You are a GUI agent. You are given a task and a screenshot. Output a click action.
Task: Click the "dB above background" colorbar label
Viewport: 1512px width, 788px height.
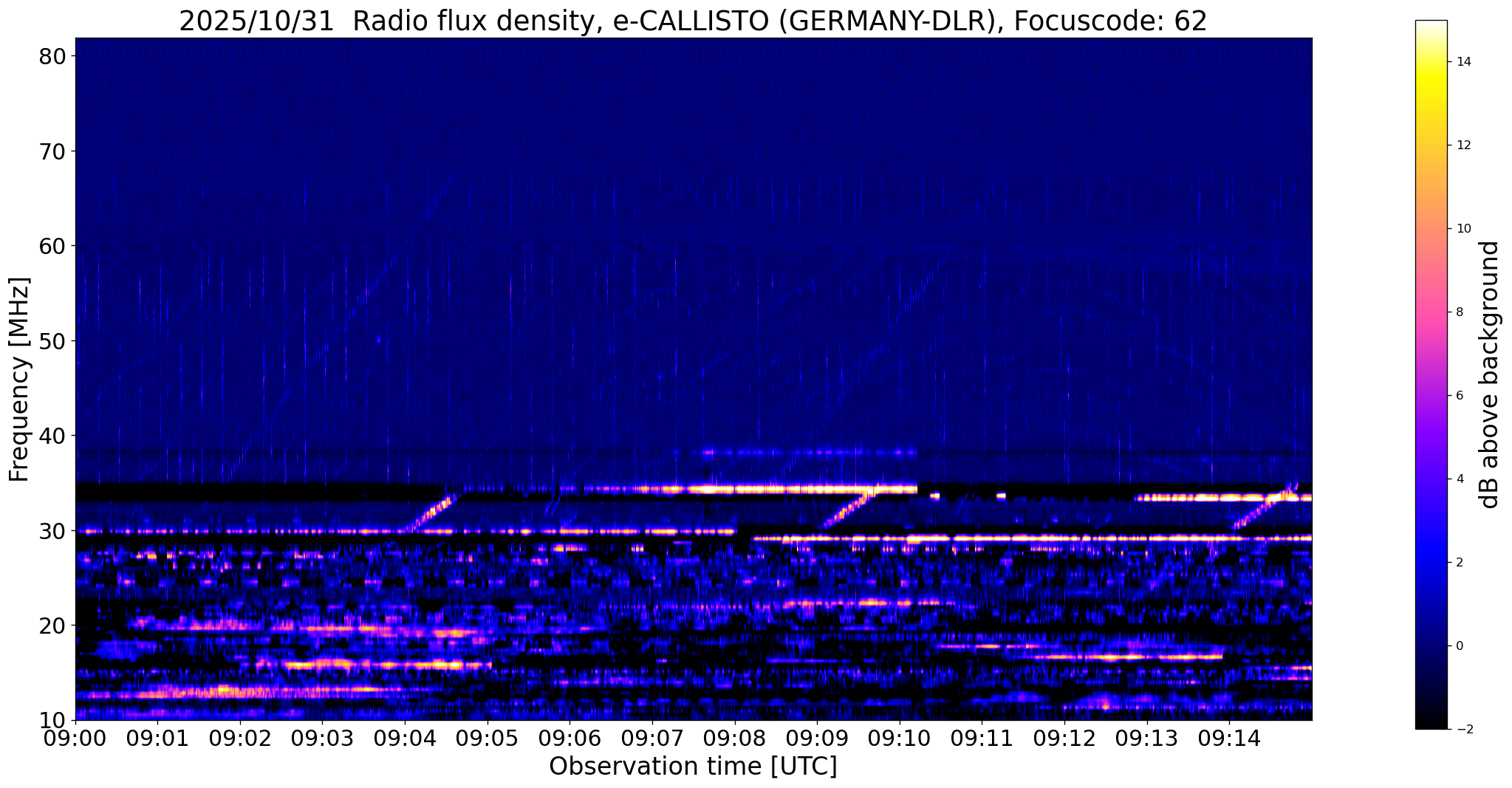[x=1490, y=375]
